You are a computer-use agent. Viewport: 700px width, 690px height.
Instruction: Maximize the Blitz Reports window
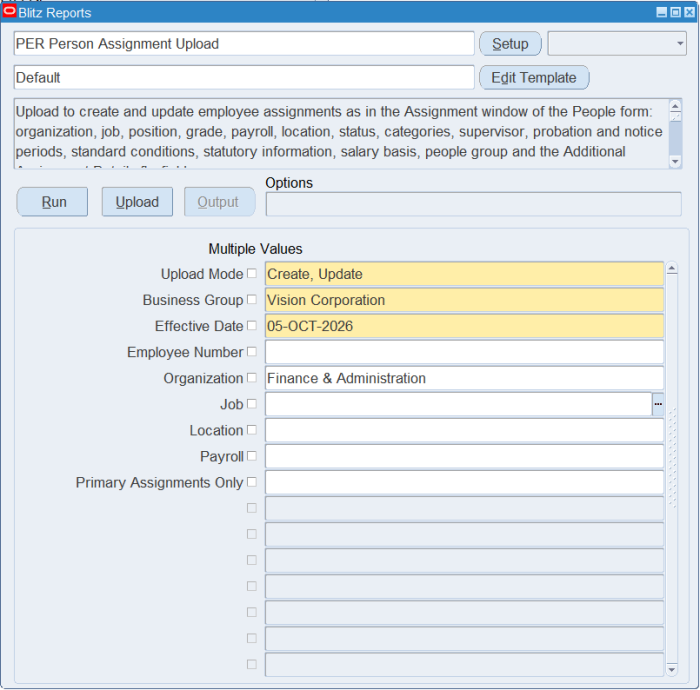[x=676, y=12]
